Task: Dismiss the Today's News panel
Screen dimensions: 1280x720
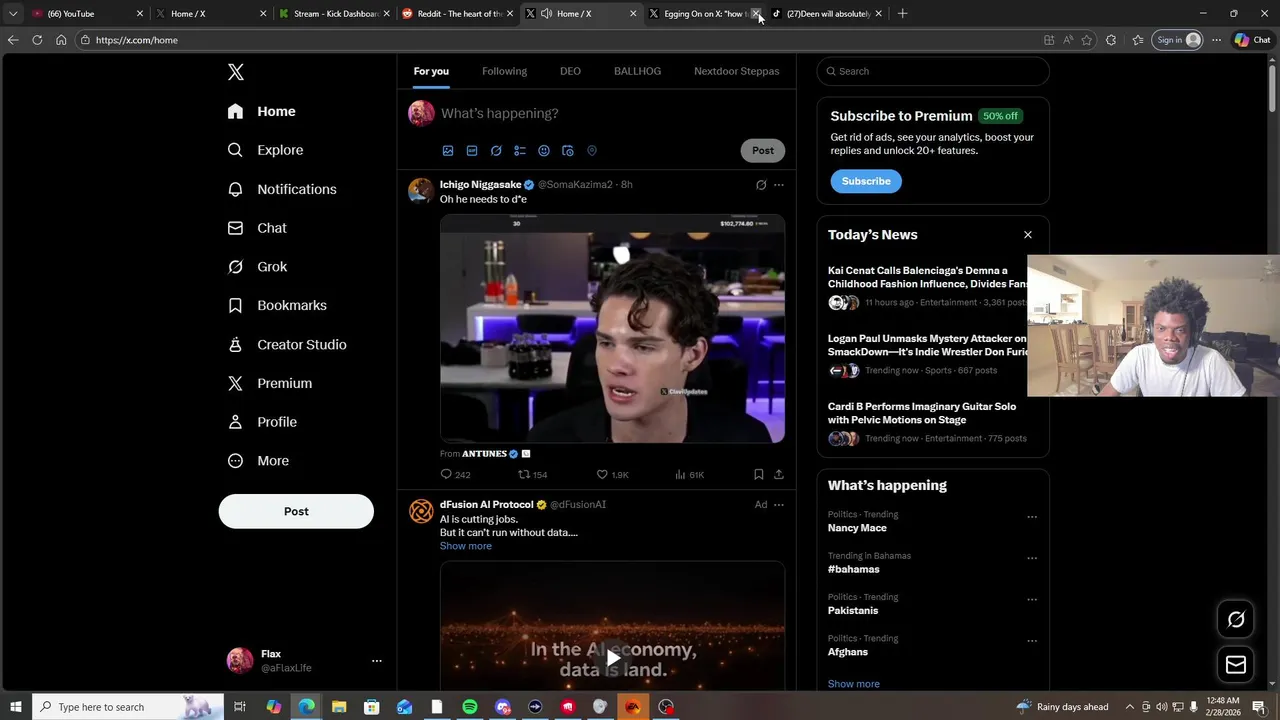Action: click(1027, 235)
